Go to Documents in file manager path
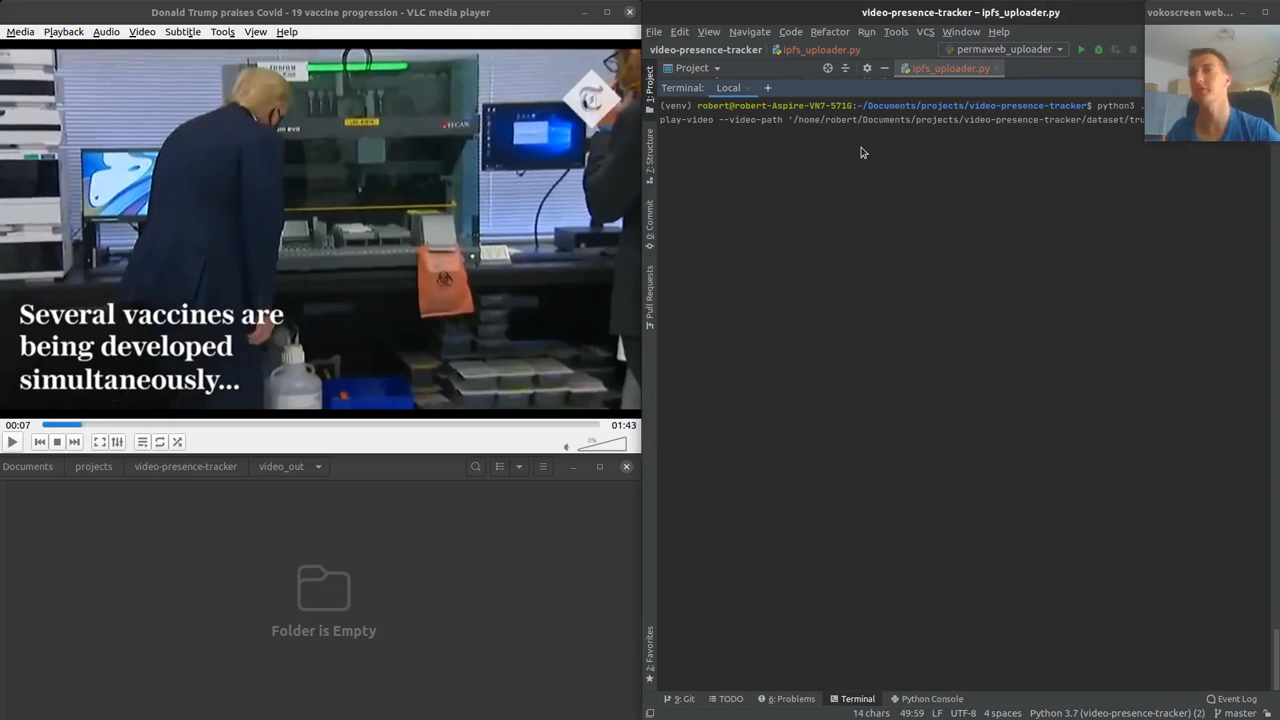 [x=28, y=467]
